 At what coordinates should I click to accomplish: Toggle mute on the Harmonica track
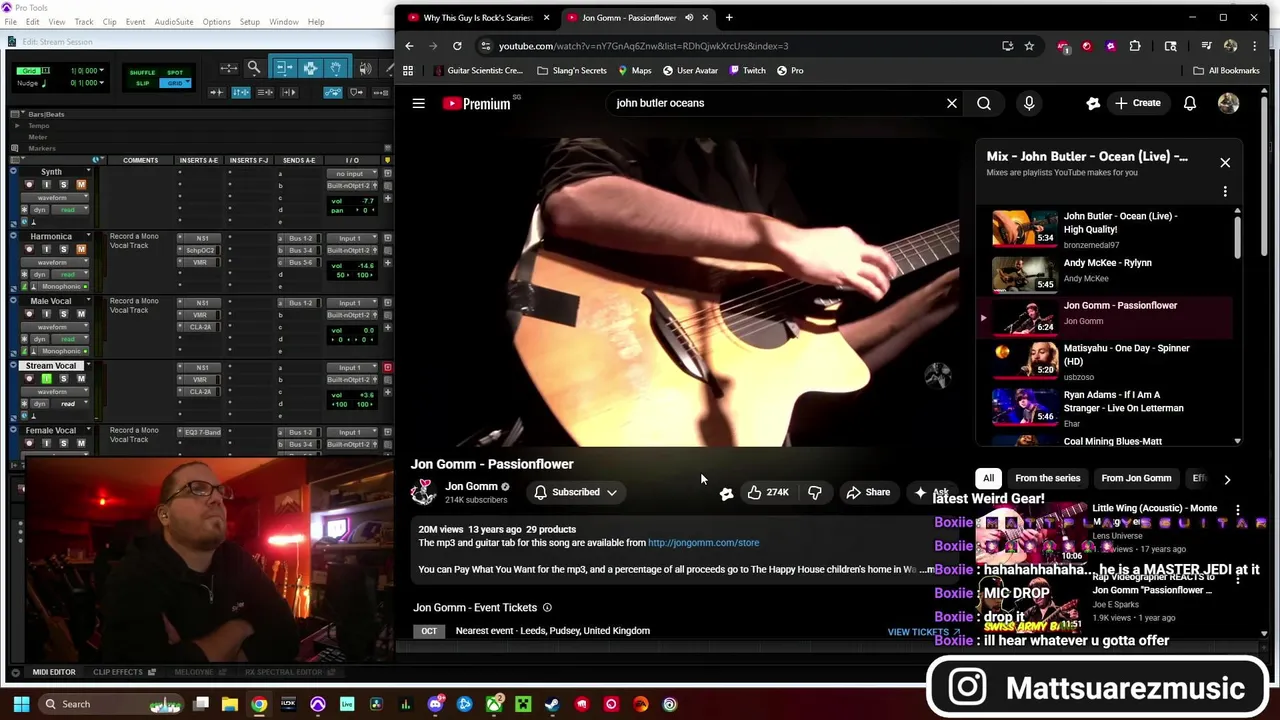click(x=81, y=249)
